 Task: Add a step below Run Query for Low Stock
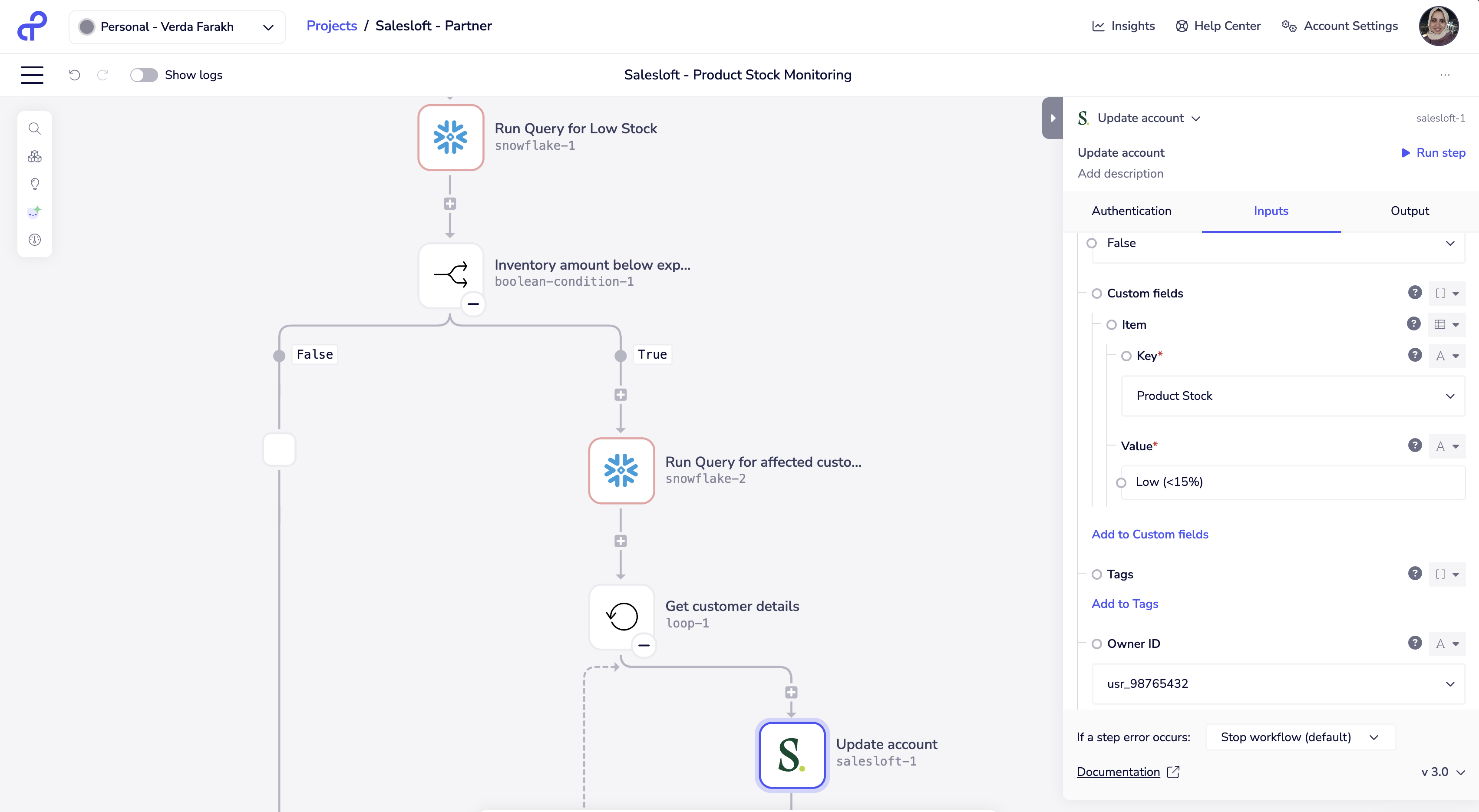click(450, 204)
